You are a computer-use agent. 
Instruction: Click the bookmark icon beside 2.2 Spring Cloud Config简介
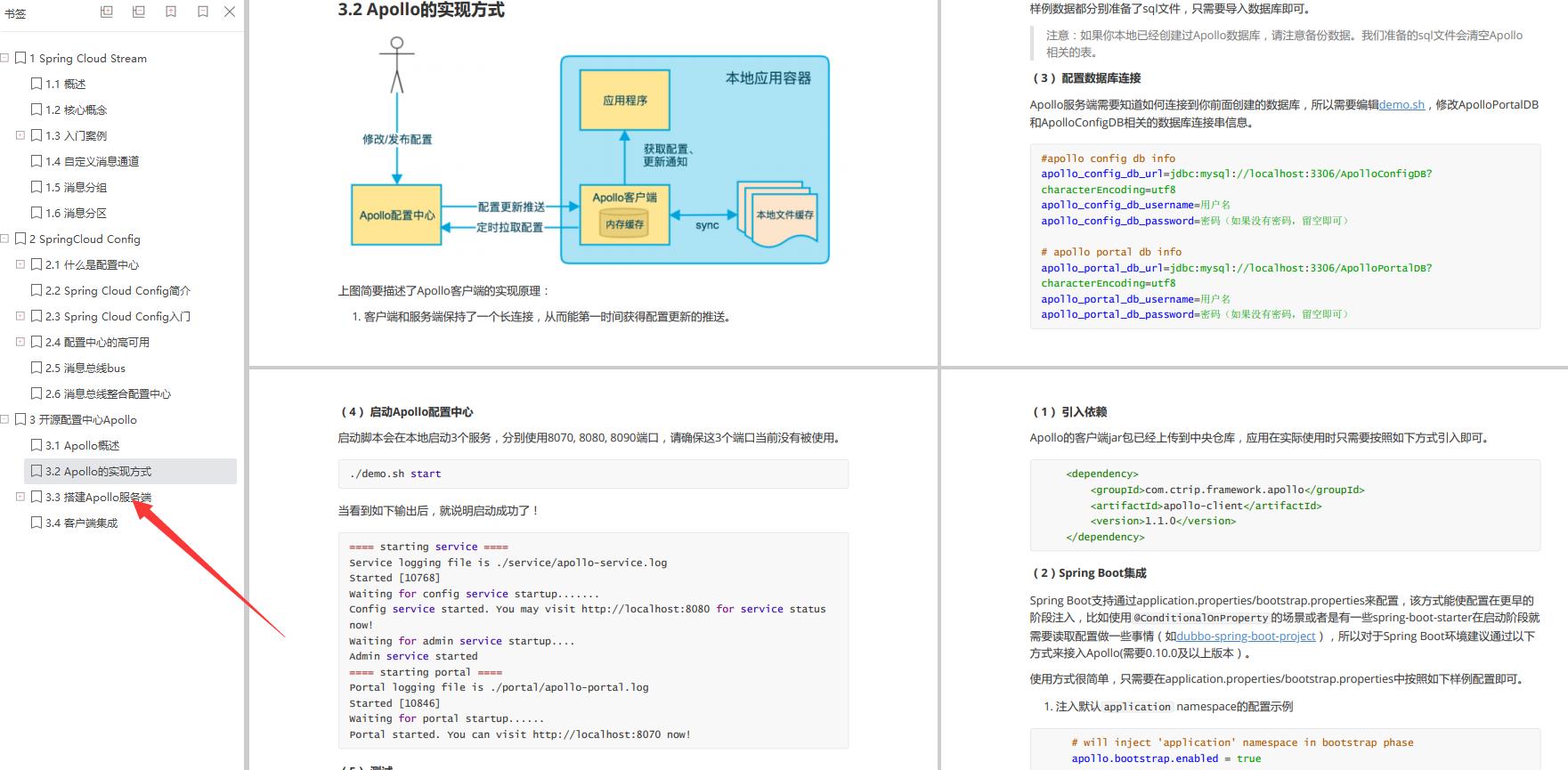37,290
